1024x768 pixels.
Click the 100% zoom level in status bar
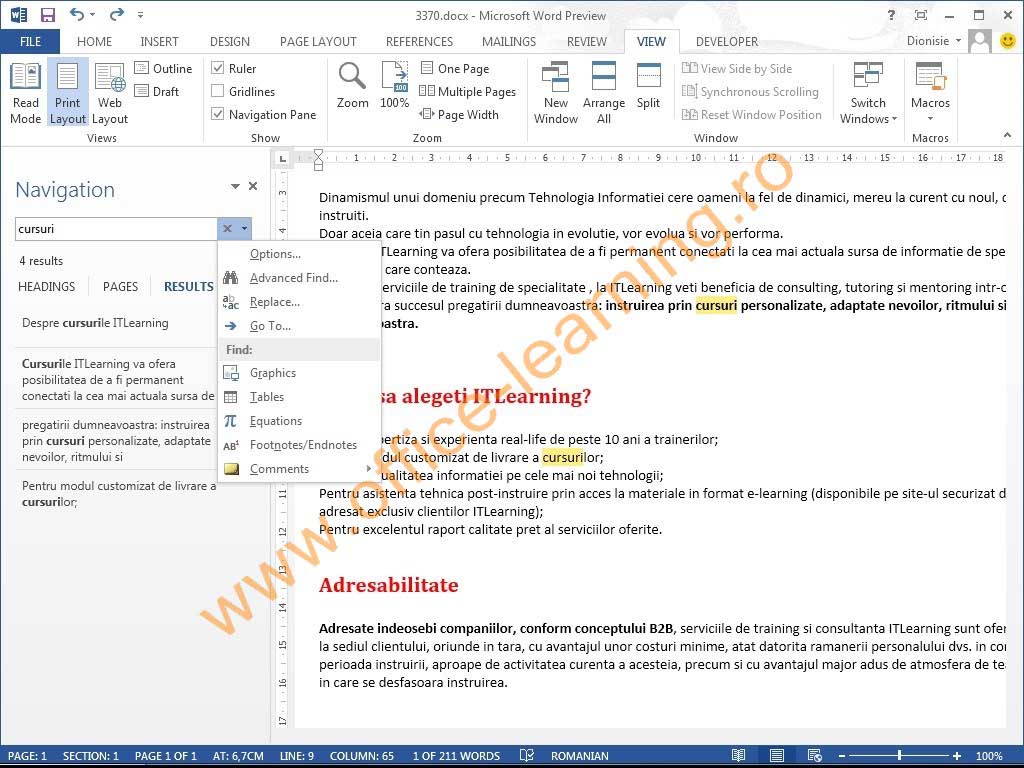989,756
